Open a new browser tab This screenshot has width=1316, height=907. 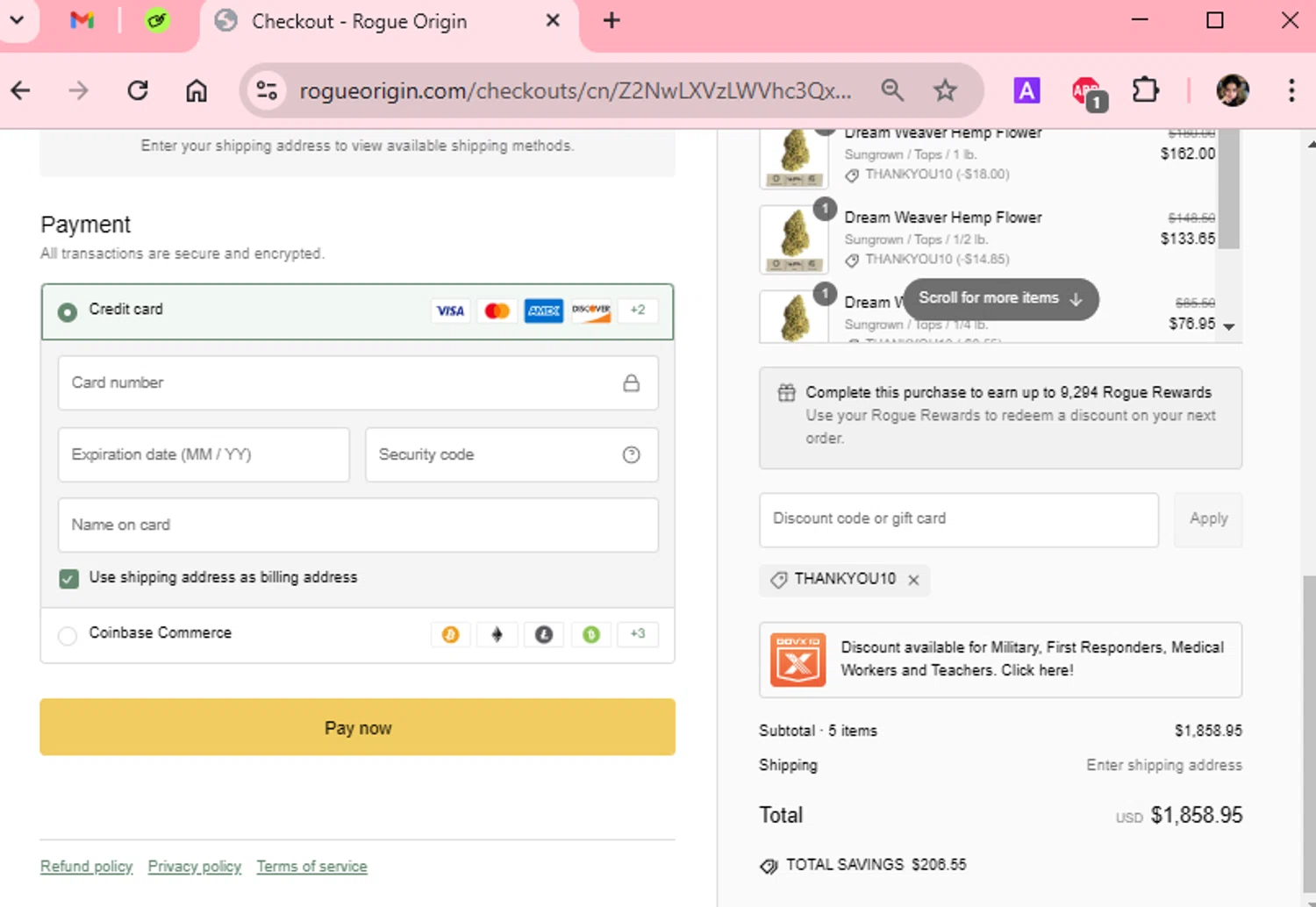pyautogui.click(x=612, y=20)
